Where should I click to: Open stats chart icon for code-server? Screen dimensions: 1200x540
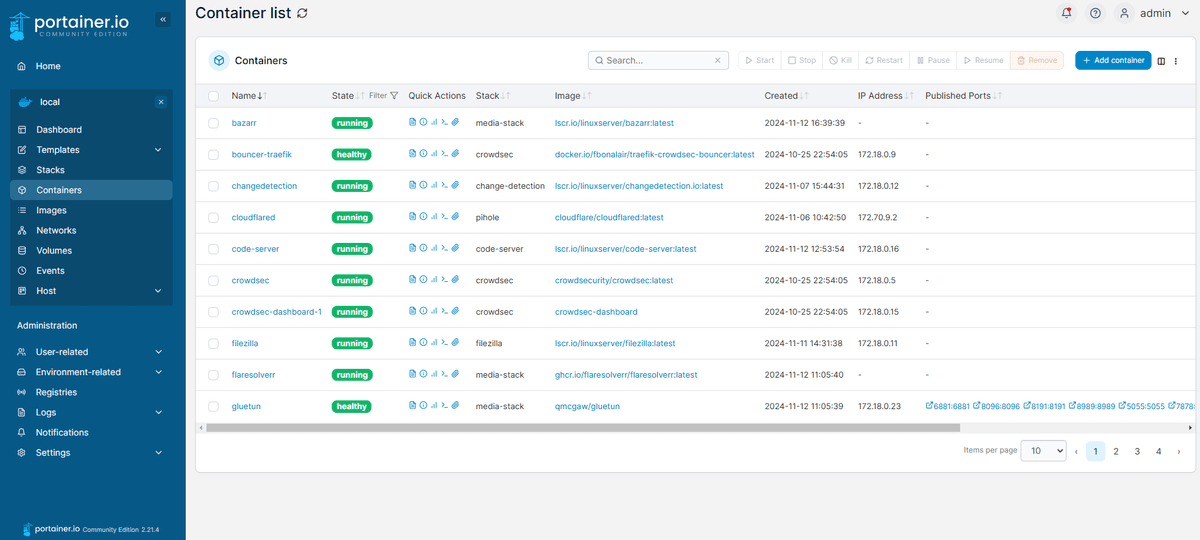[x=434, y=249]
